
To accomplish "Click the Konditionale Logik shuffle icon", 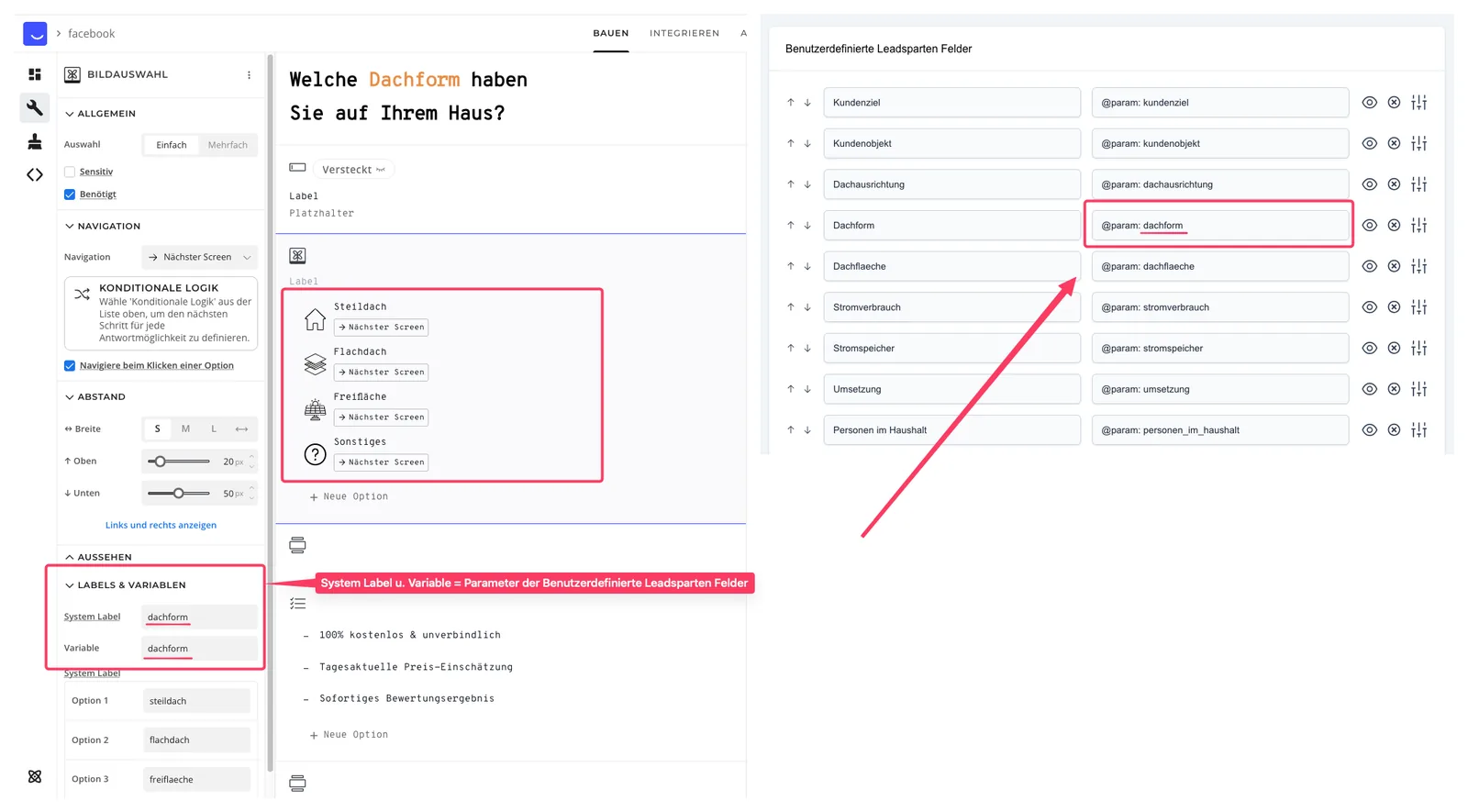I will (x=82, y=294).
